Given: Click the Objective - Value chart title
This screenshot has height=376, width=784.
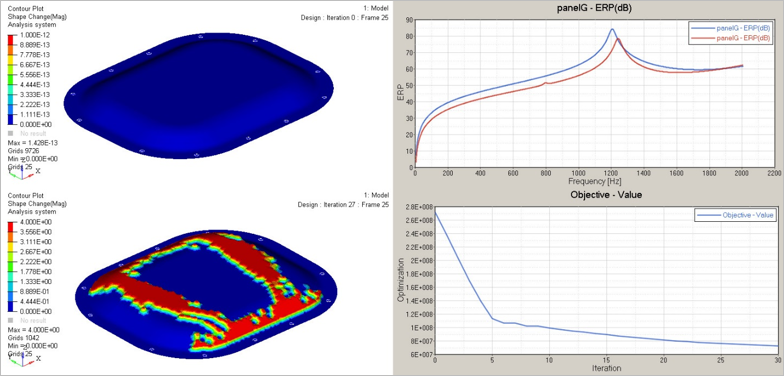Looking at the screenshot, I should pyautogui.click(x=606, y=194).
